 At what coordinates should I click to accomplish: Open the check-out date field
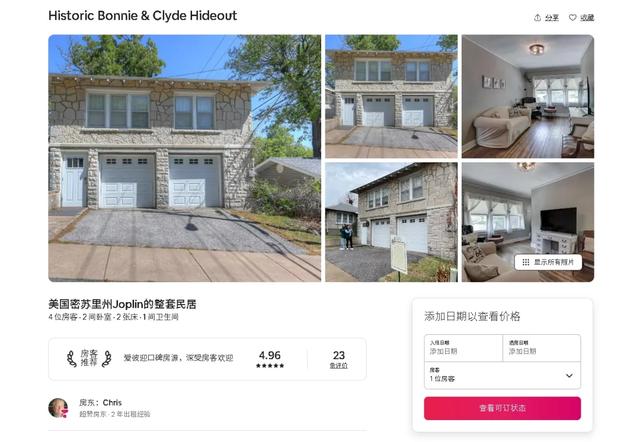pyautogui.click(x=542, y=348)
